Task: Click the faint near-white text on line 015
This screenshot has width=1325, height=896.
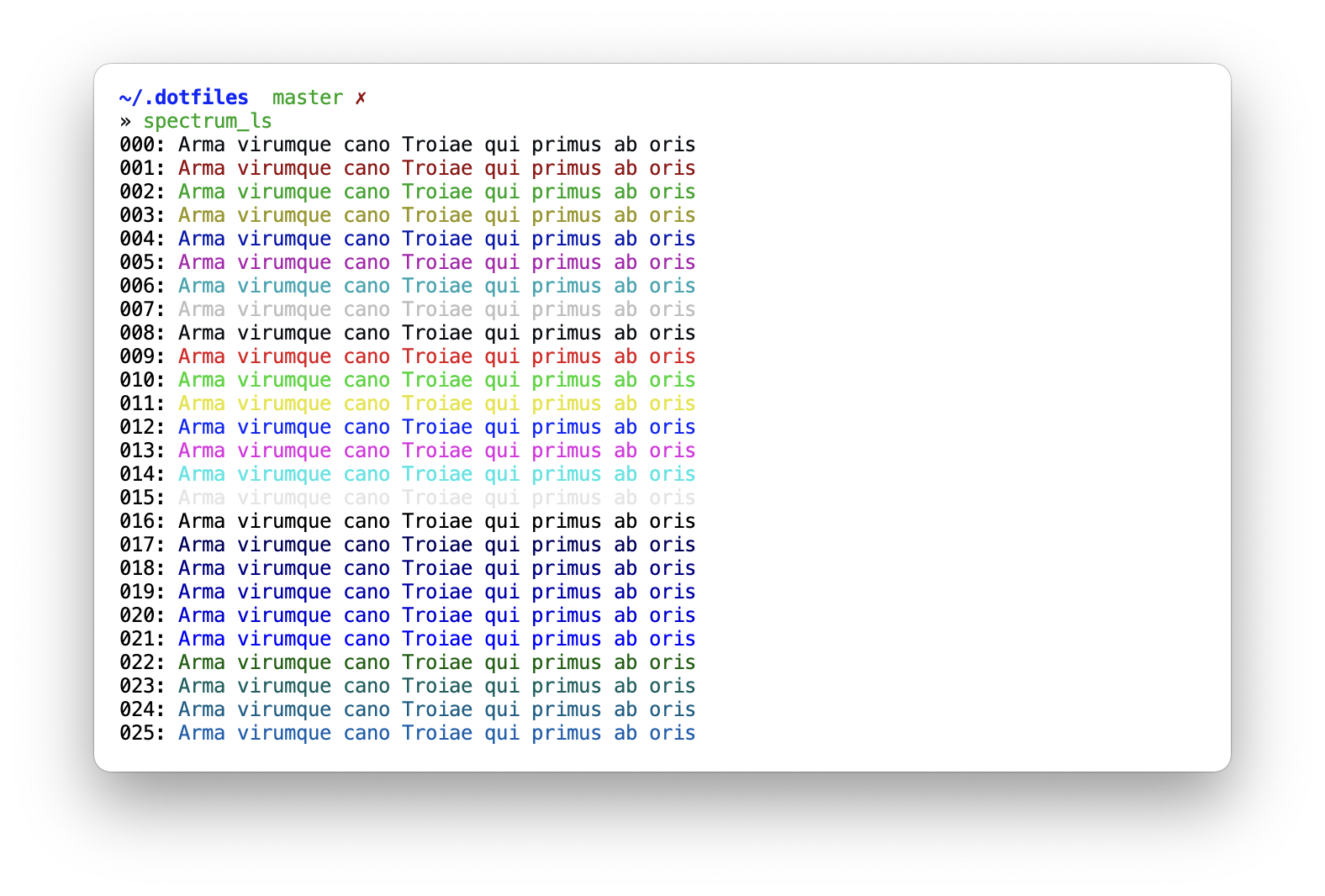Action: (x=436, y=498)
